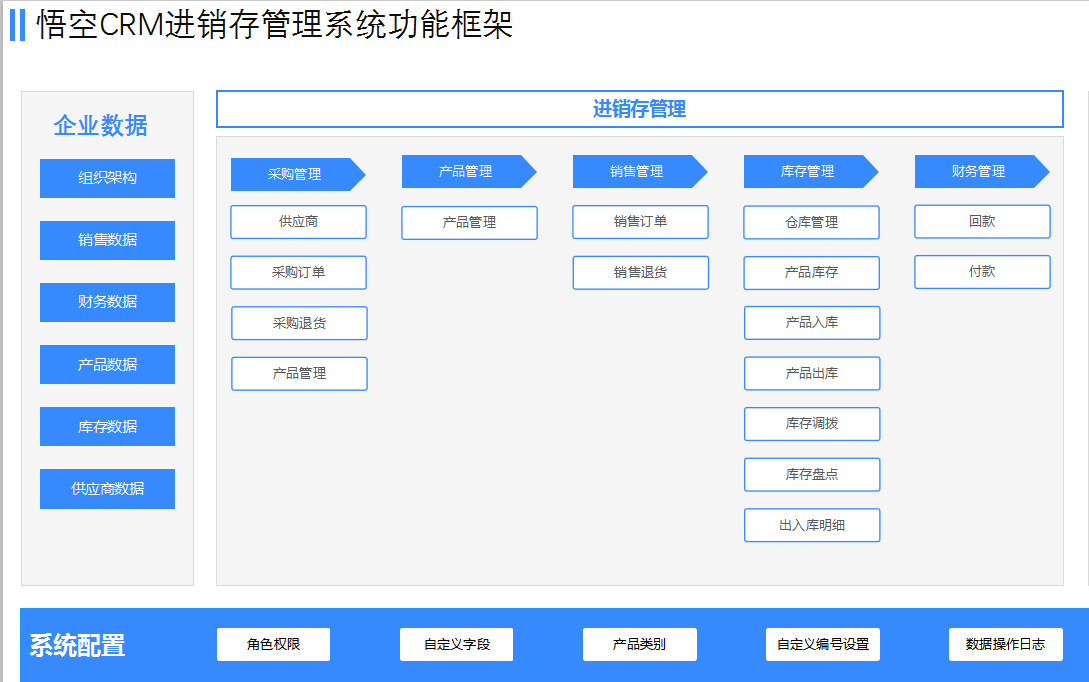Viewport: 1089px width, 682px height.
Task: Select the 采购管理 arrow tab
Action: point(298,174)
